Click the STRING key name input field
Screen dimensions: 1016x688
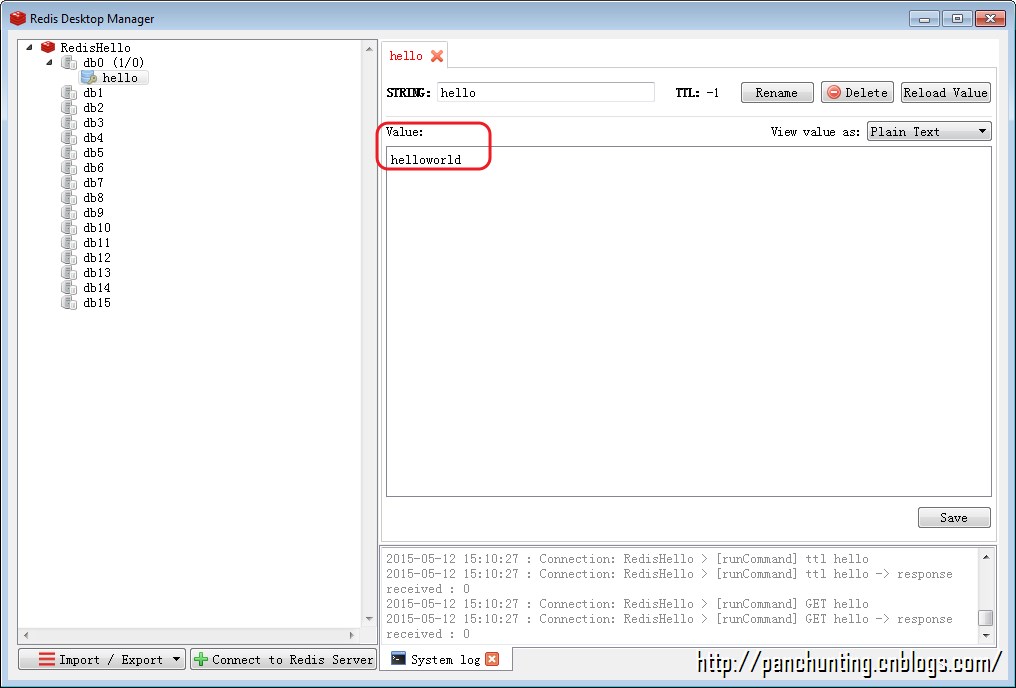[x=546, y=93]
